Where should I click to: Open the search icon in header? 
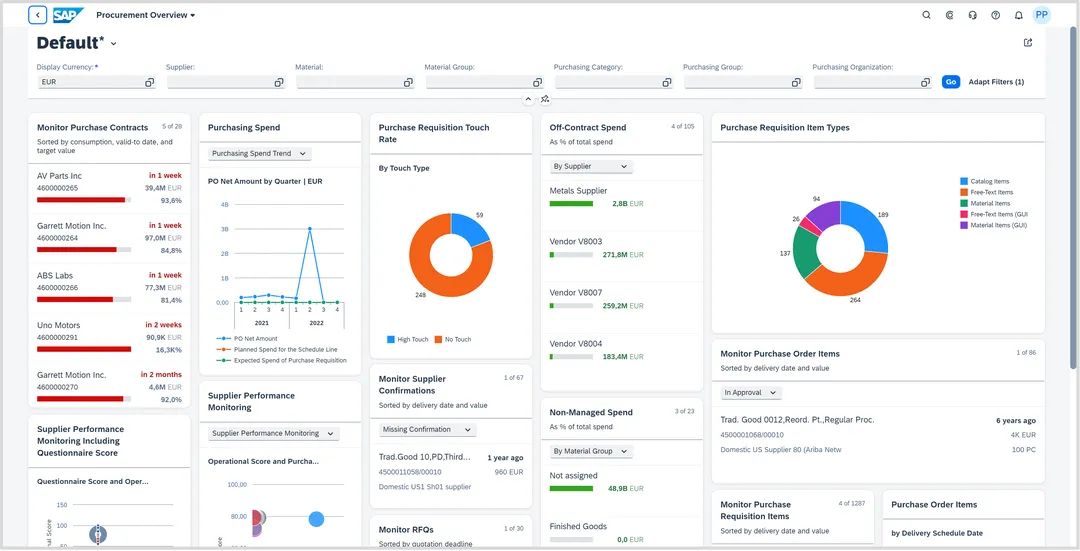coord(926,15)
